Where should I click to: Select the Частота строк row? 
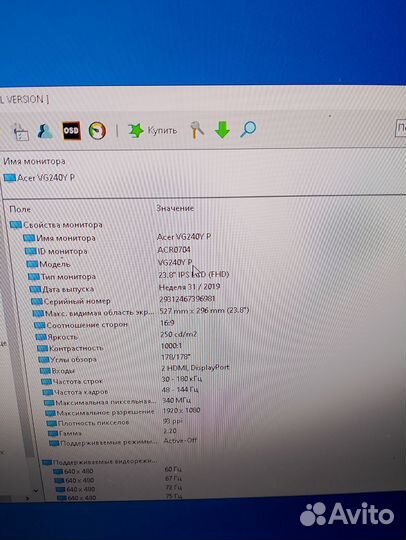72,381
